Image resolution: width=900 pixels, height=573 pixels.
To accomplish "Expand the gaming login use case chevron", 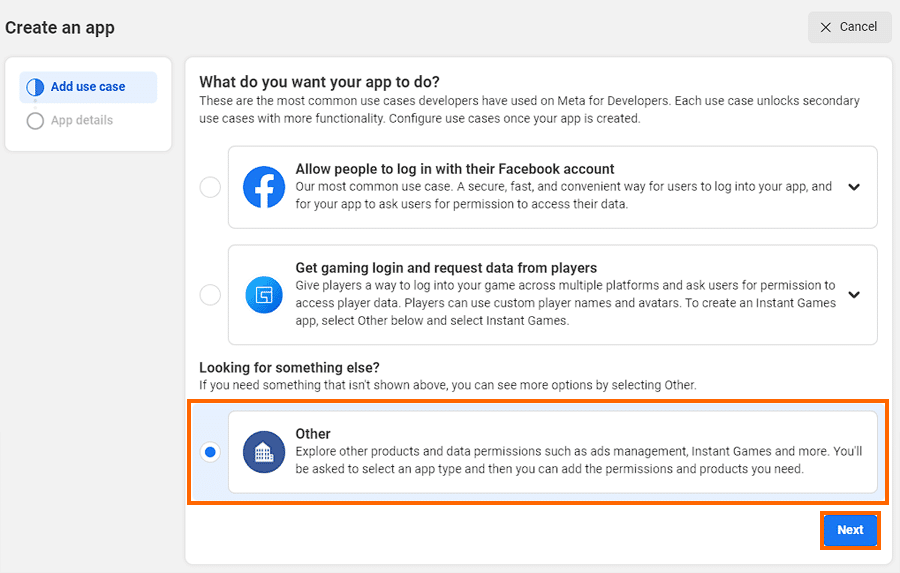I will coord(854,295).
